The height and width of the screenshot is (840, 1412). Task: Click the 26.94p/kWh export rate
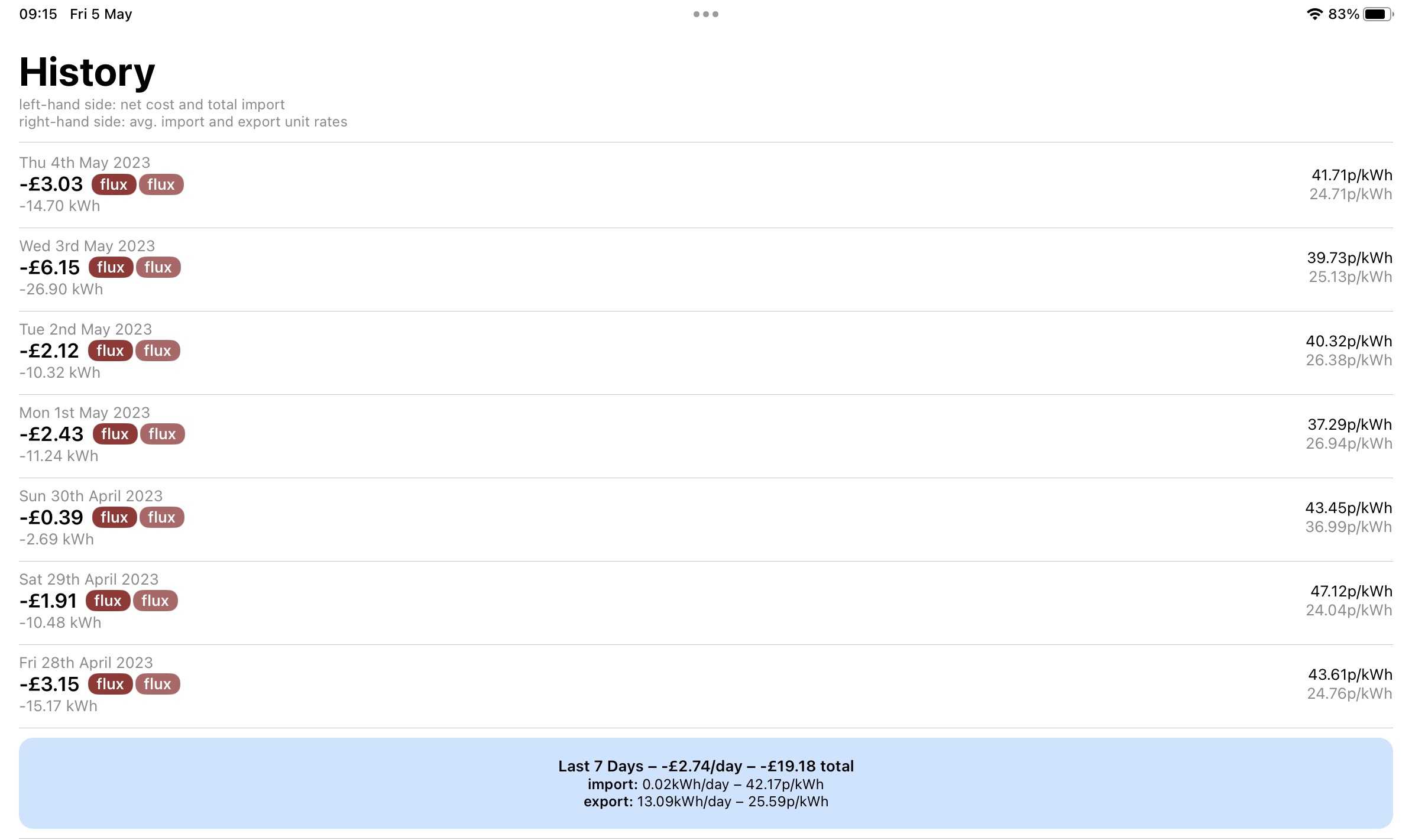point(1349,444)
